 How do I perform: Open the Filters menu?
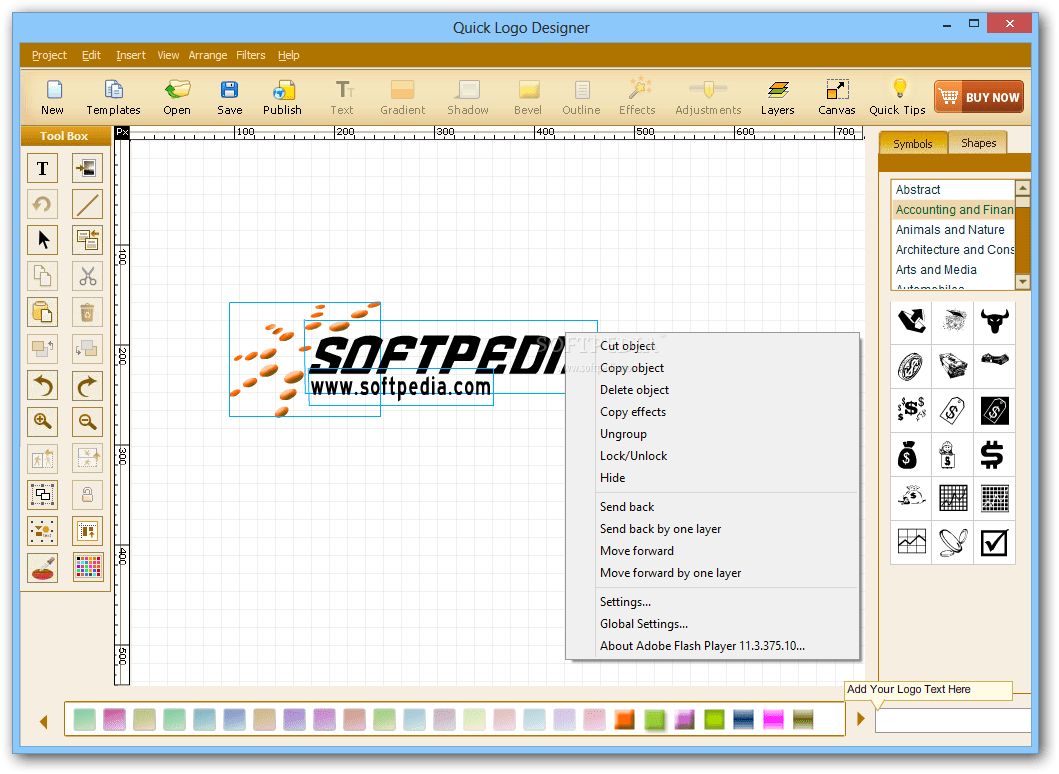[251, 55]
